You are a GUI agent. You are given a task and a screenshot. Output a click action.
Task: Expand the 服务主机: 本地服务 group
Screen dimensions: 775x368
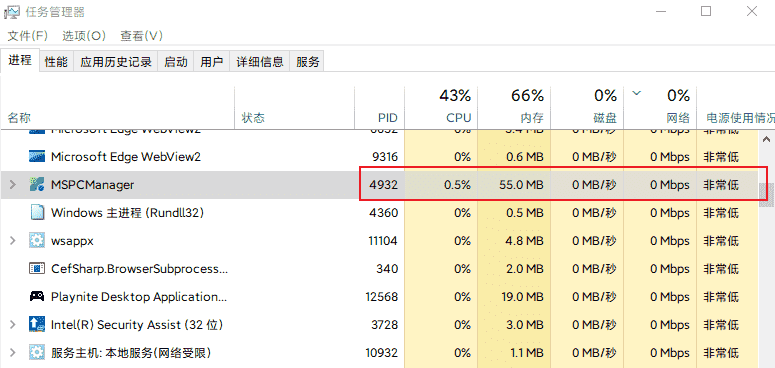pos(13,353)
